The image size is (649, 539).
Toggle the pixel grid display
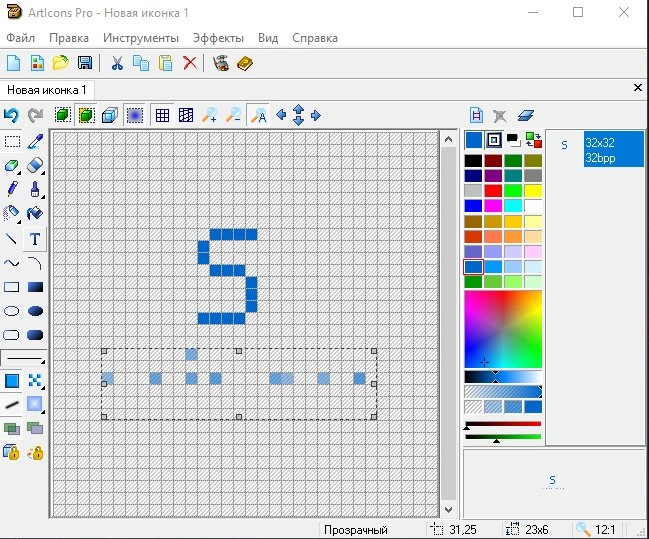point(162,115)
